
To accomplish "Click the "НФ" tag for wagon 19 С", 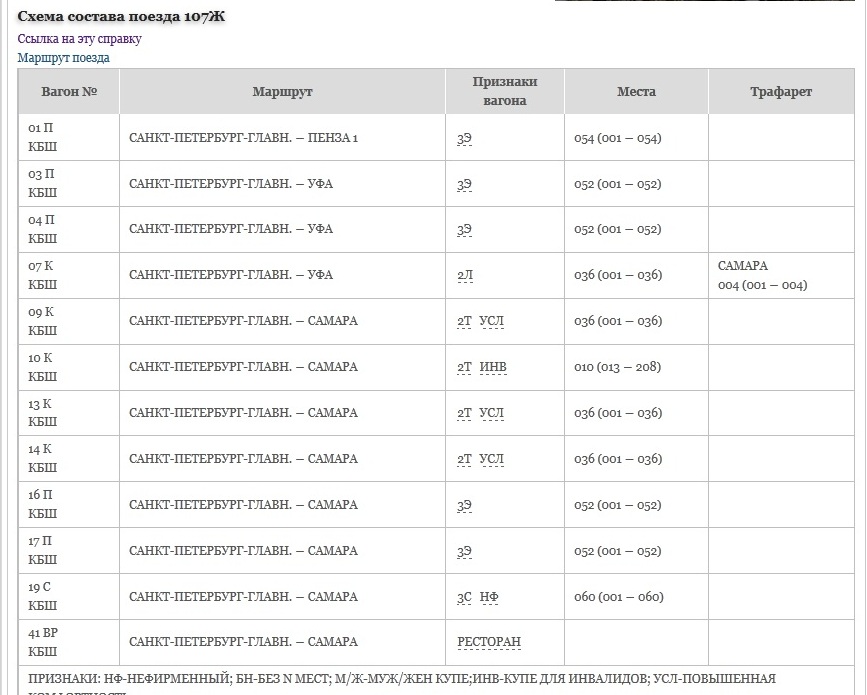I will click(489, 598).
